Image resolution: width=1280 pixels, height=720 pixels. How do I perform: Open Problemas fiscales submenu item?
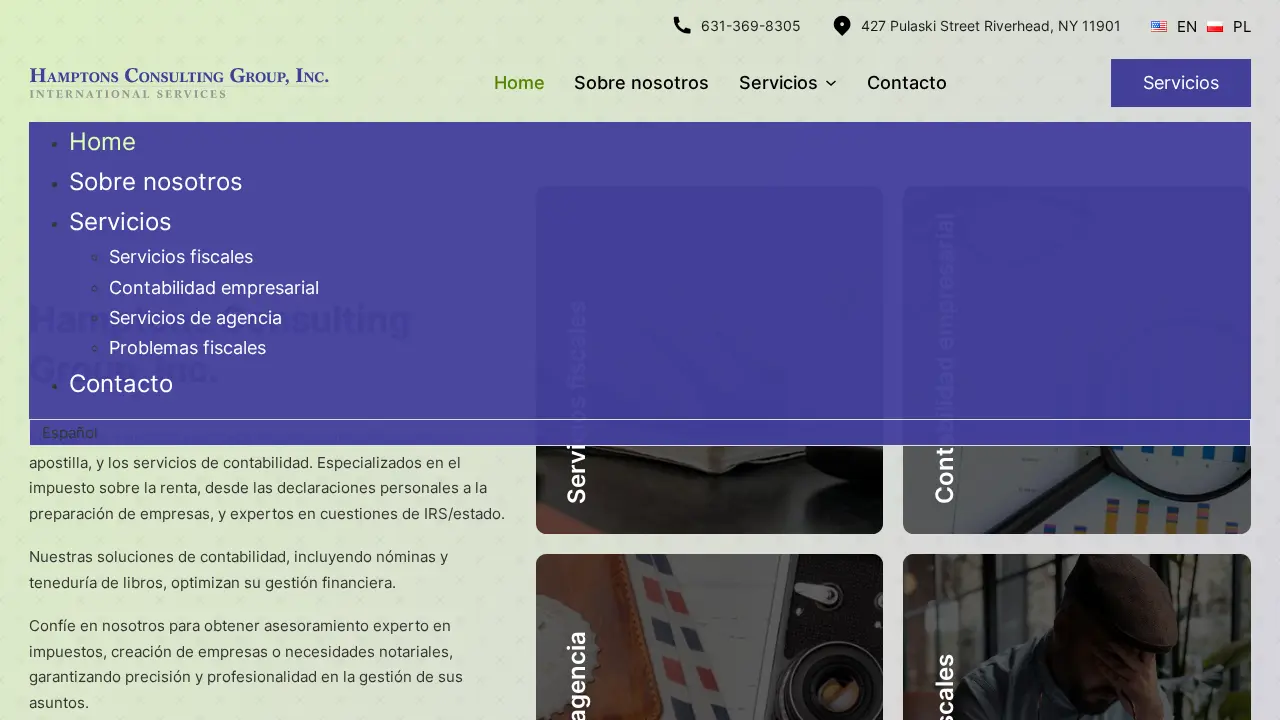187,348
